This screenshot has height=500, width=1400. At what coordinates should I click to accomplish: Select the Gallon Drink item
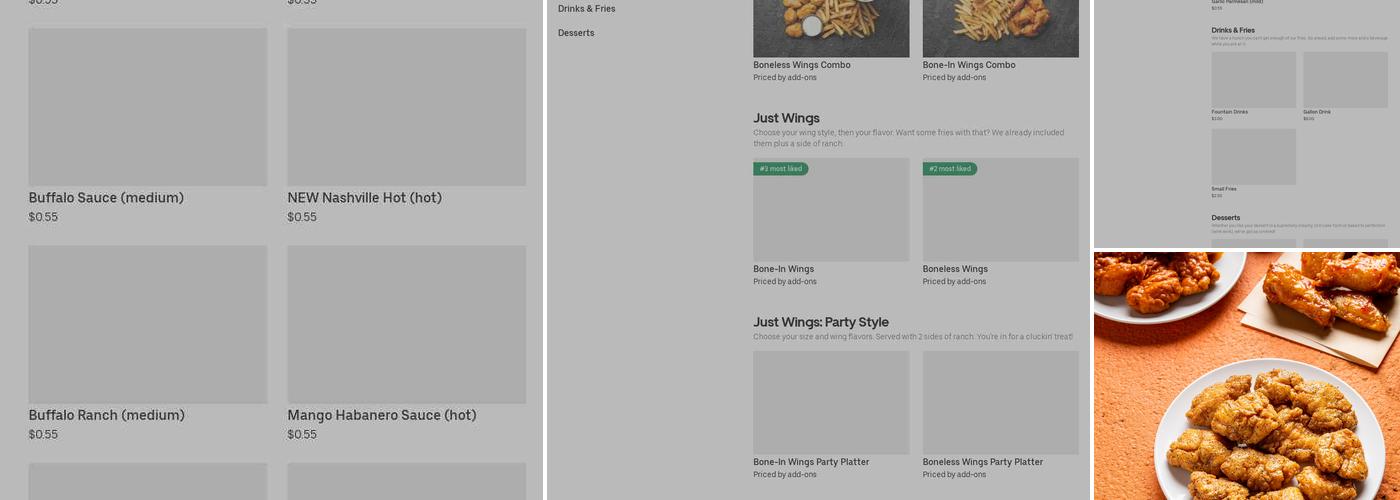(x=1345, y=80)
